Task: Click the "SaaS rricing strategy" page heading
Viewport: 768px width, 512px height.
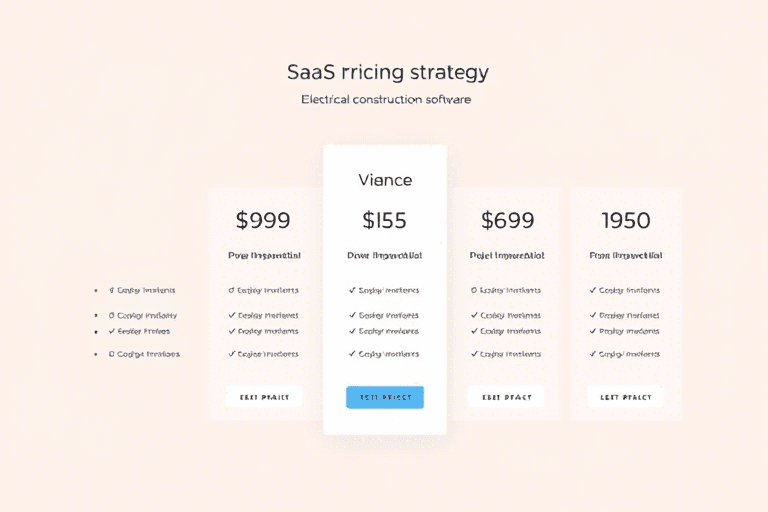Action: click(x=387, y=72)
